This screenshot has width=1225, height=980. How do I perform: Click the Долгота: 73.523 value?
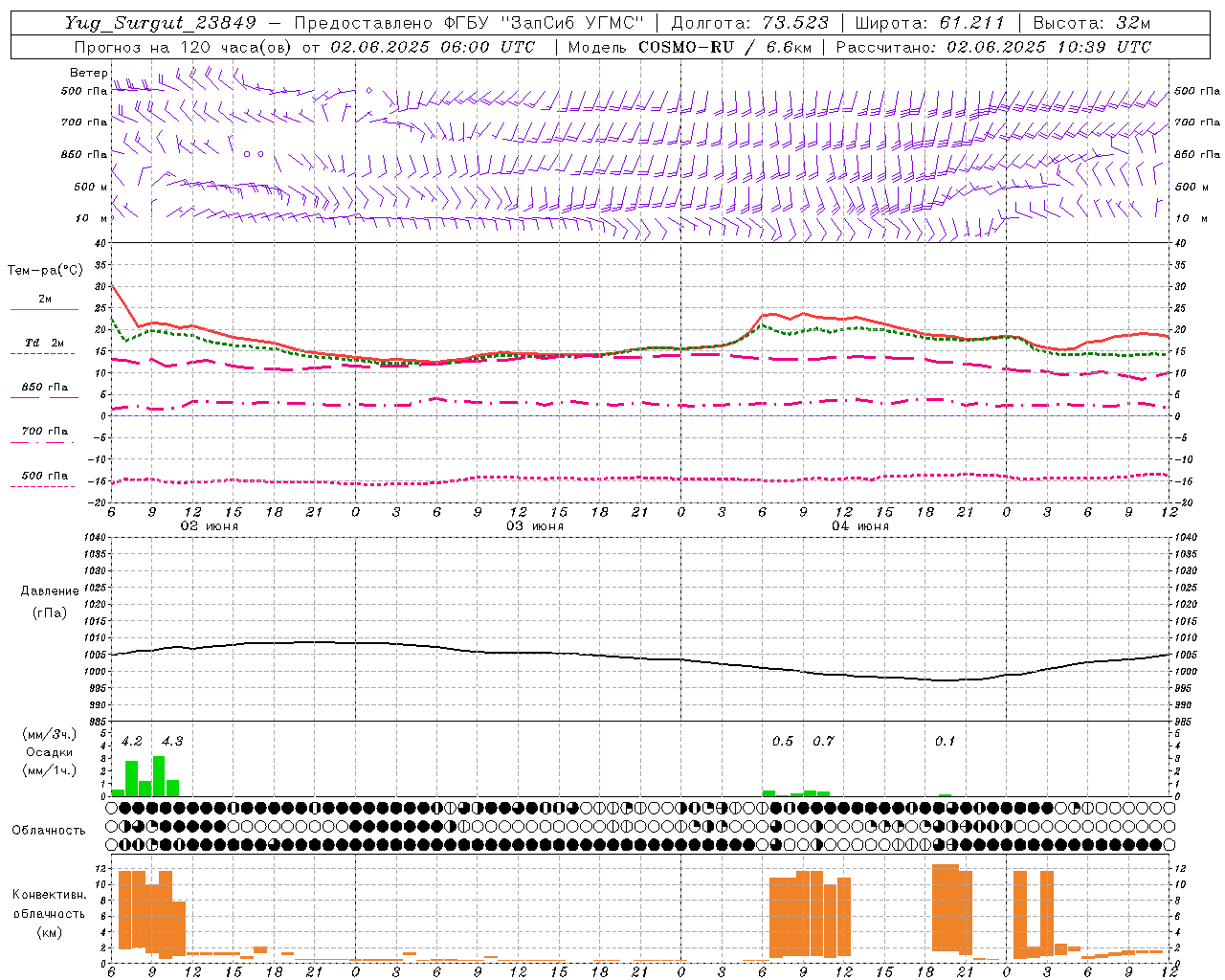750,23
